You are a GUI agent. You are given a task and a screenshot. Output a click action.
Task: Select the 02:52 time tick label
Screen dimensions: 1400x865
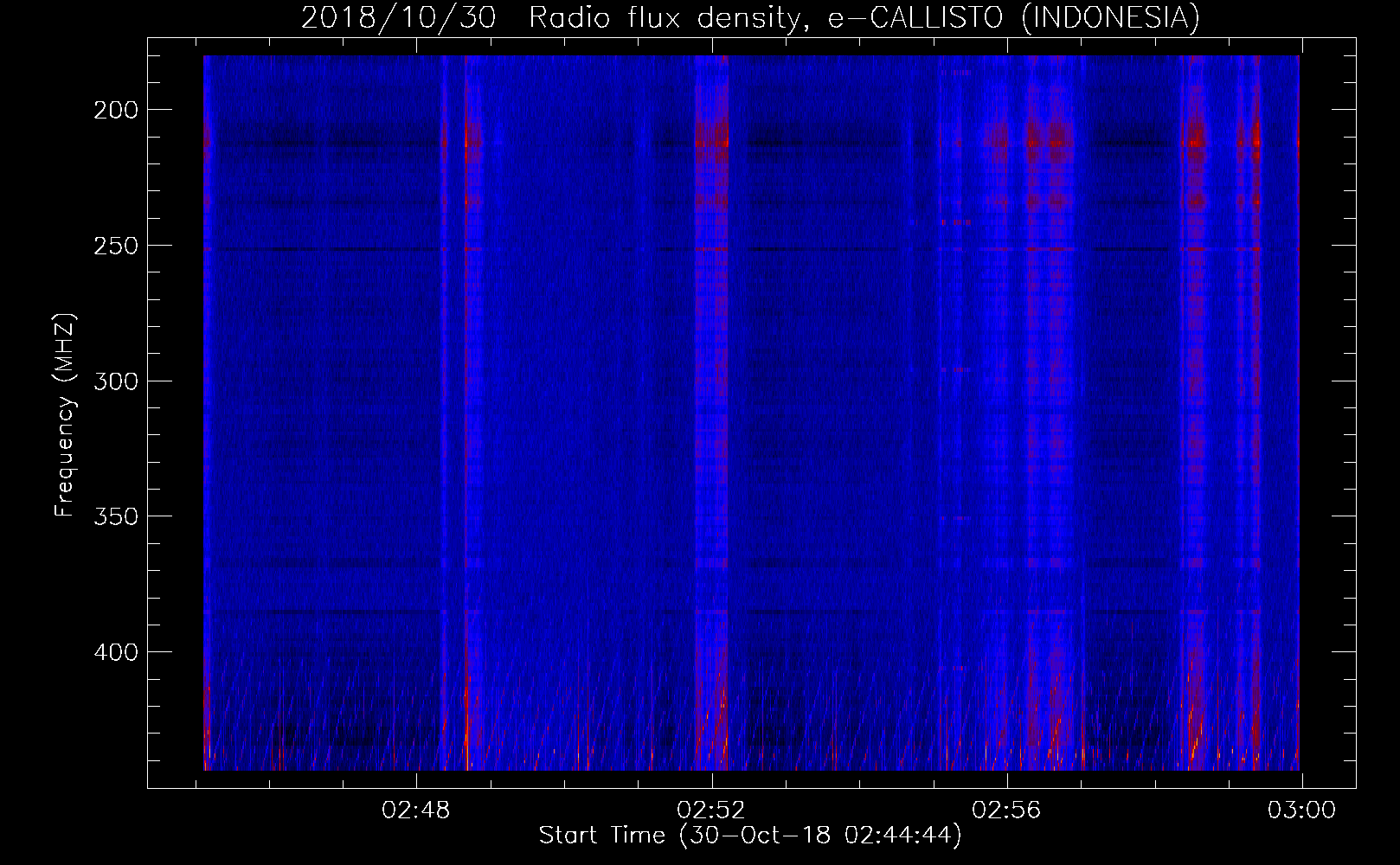[x=711, y=811]
